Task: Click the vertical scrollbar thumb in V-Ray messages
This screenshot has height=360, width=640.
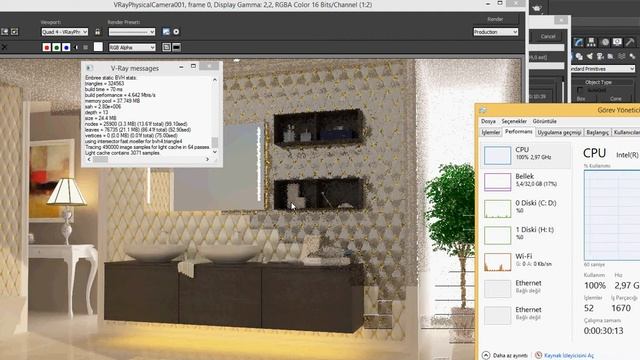Action: coord(215,142)
